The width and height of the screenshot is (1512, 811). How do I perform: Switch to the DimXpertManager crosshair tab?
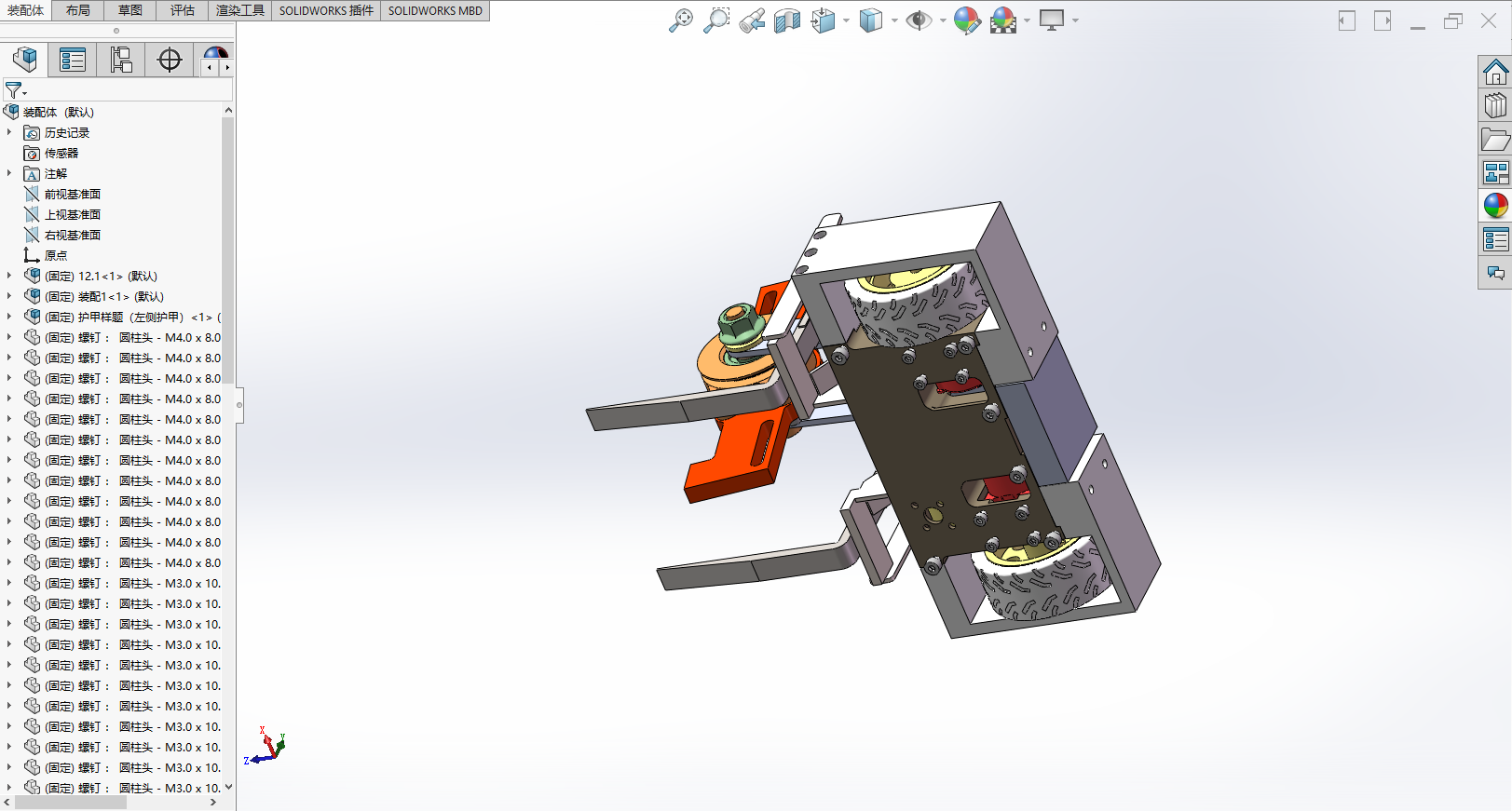click(x=170, y=60)
